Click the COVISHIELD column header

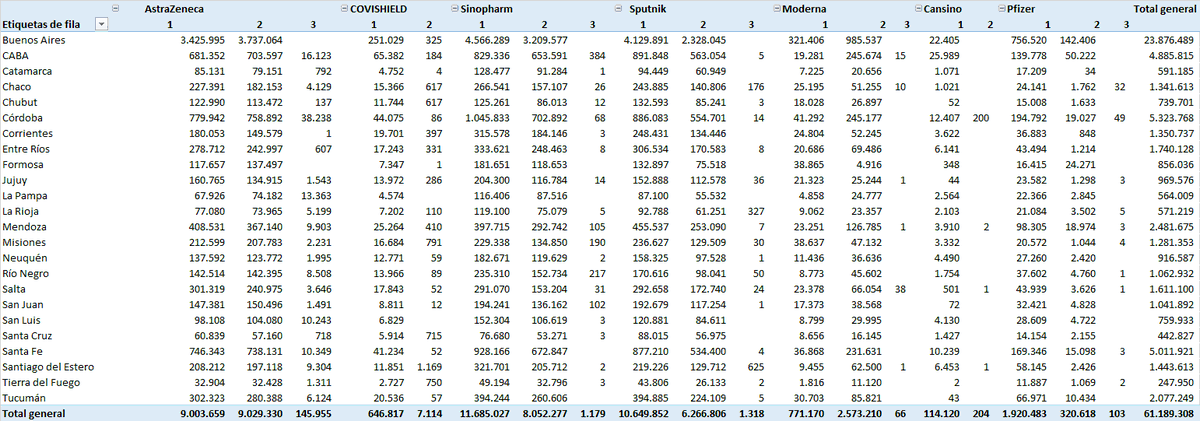click(x=378, y=8)
